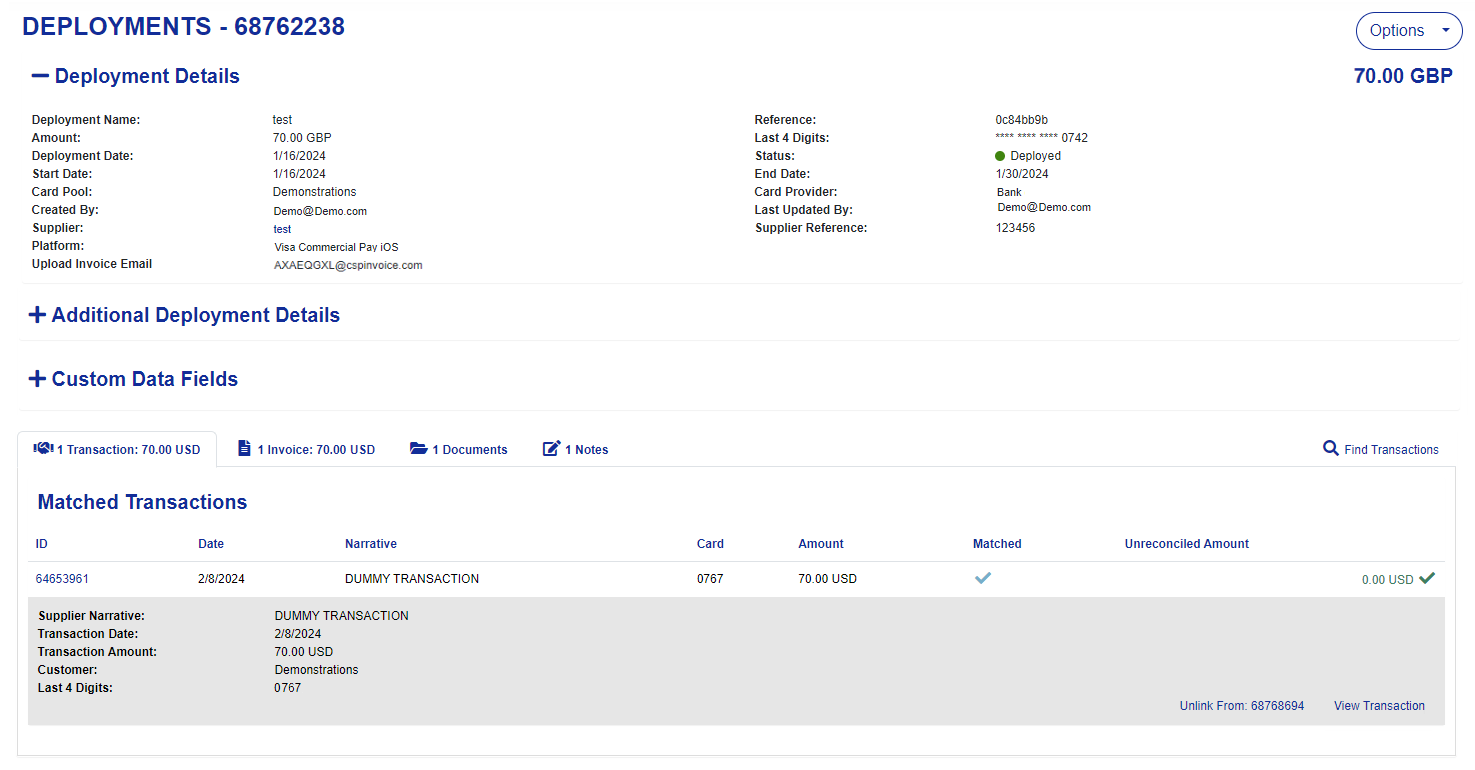The height and width of the screenshot is (770, 1475).
Task: Click the green reconciled checkmark icon
Action: coord(1427,578)
